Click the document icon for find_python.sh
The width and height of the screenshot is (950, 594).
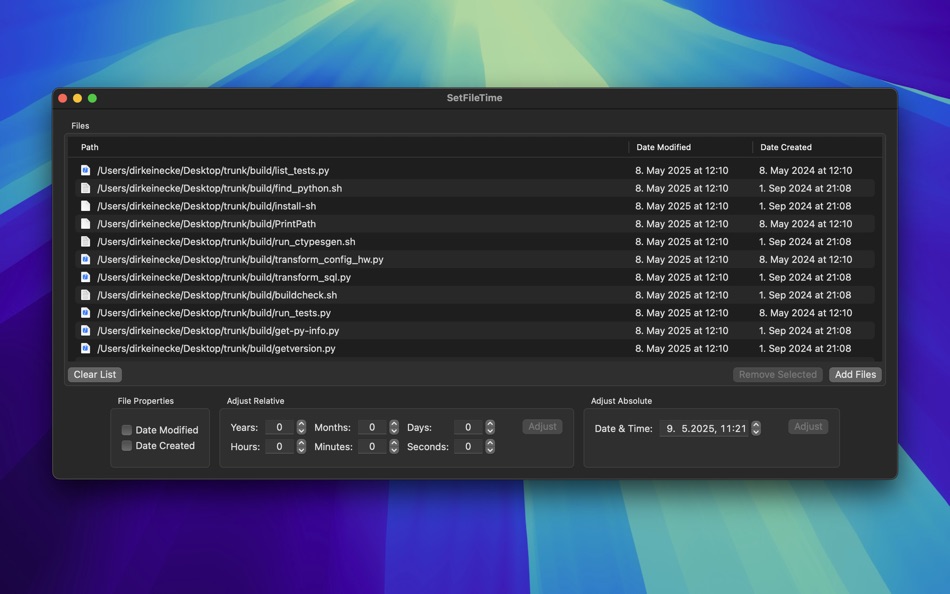pyautogui.click(x=84, y=188)
